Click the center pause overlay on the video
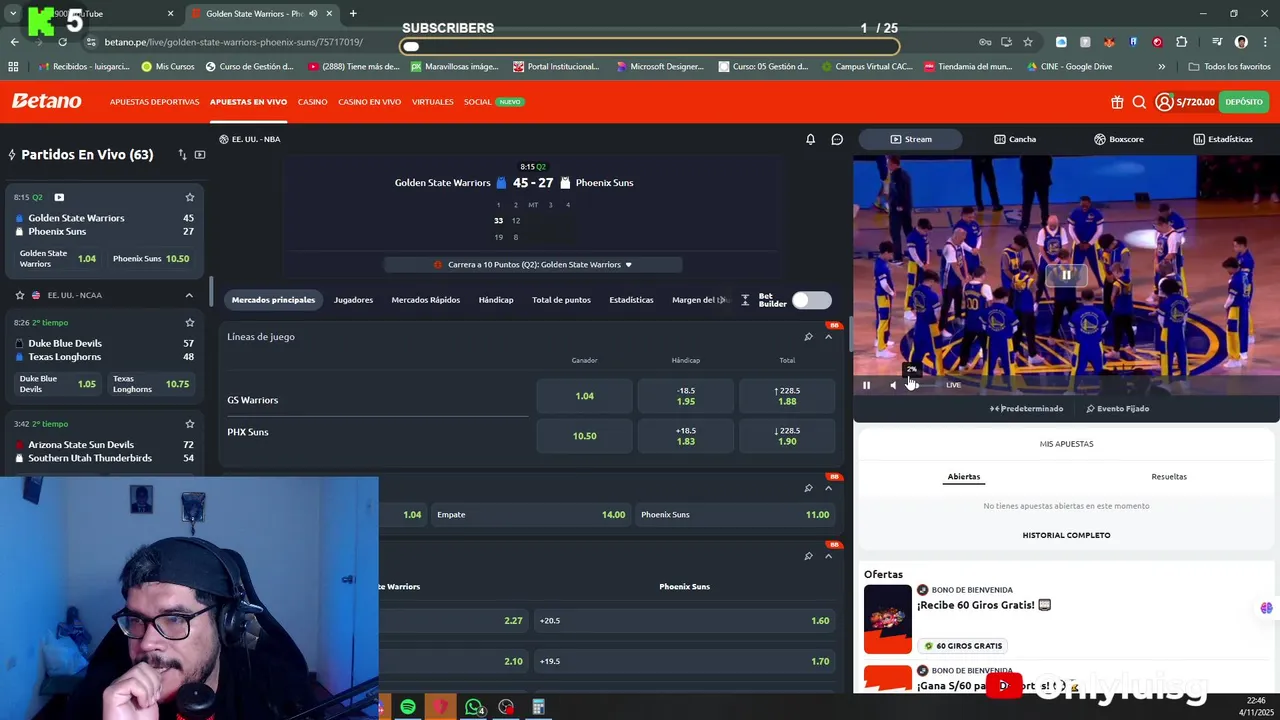 tap(1066, 274)
